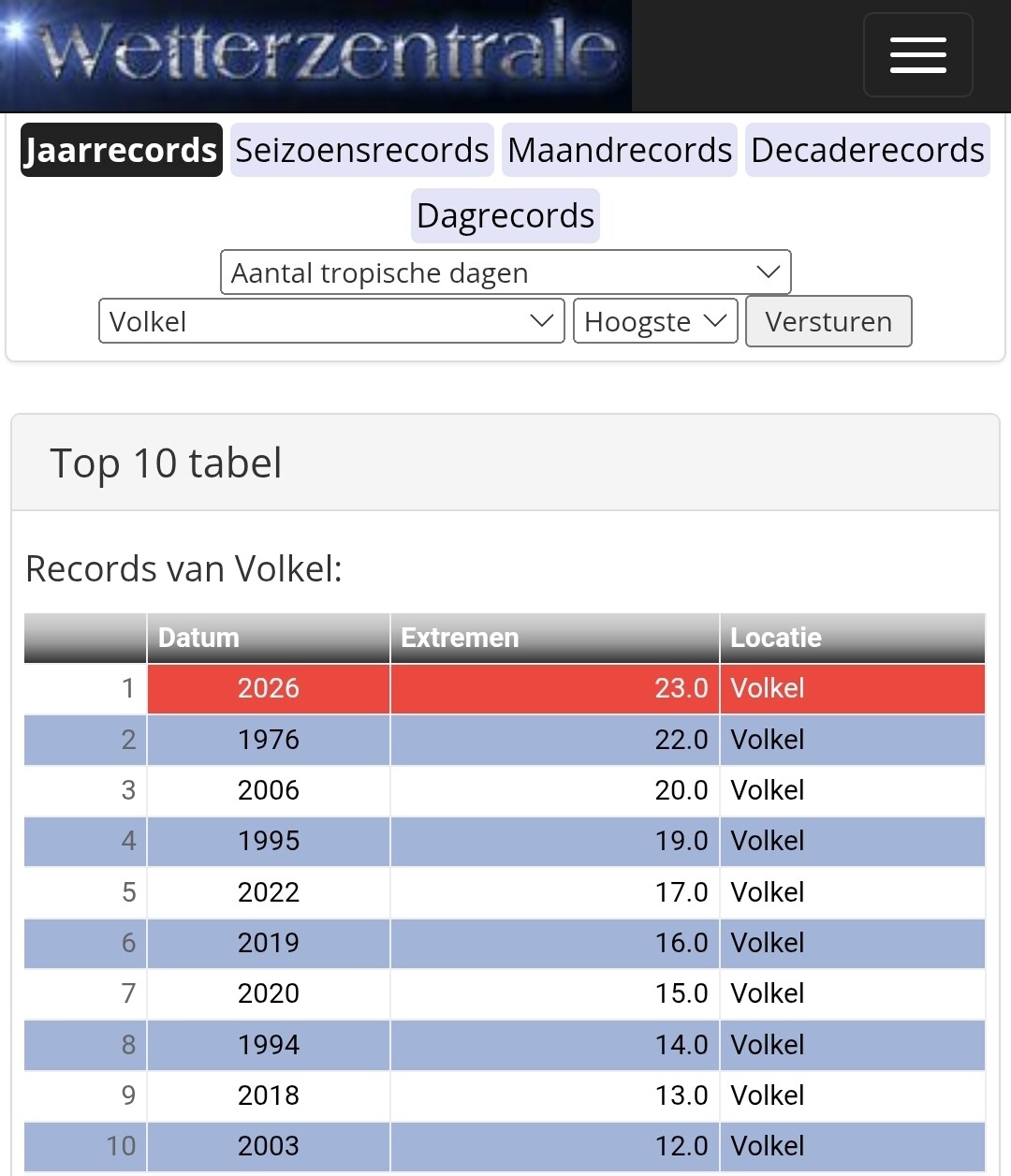
Task: Click the 2006 year cell
Action: point(269,790)
